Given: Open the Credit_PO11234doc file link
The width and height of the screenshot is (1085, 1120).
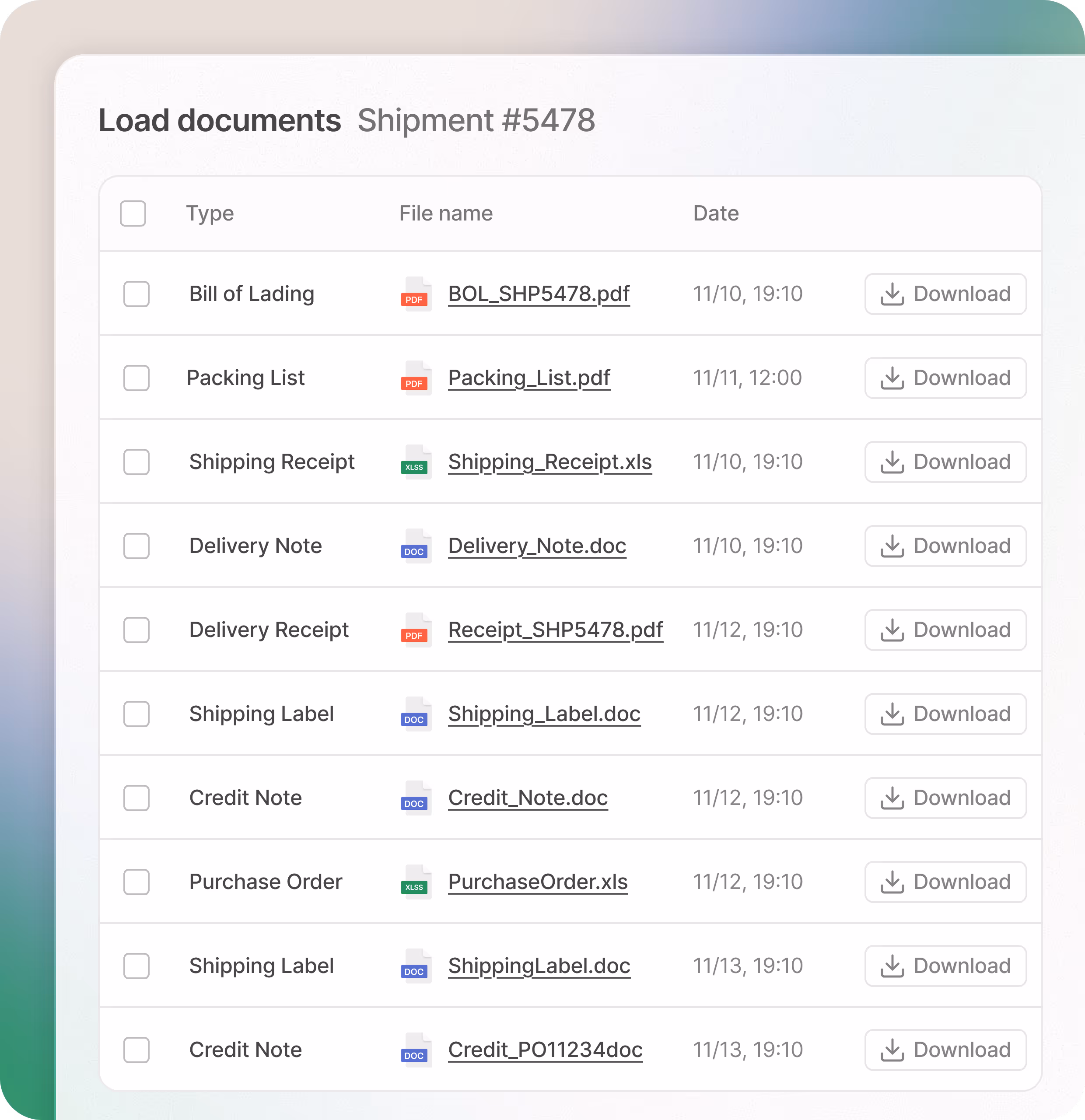Looking at the screenshot, I should pos(545,1050).
